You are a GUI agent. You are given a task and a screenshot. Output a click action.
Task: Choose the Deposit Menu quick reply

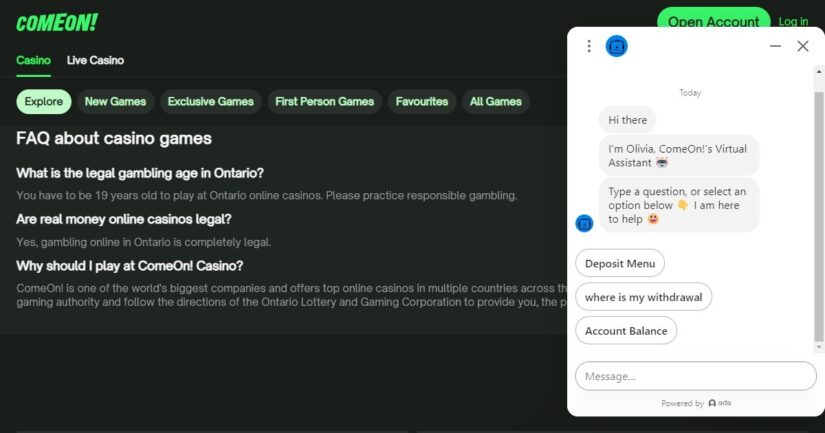pos(620,264)
